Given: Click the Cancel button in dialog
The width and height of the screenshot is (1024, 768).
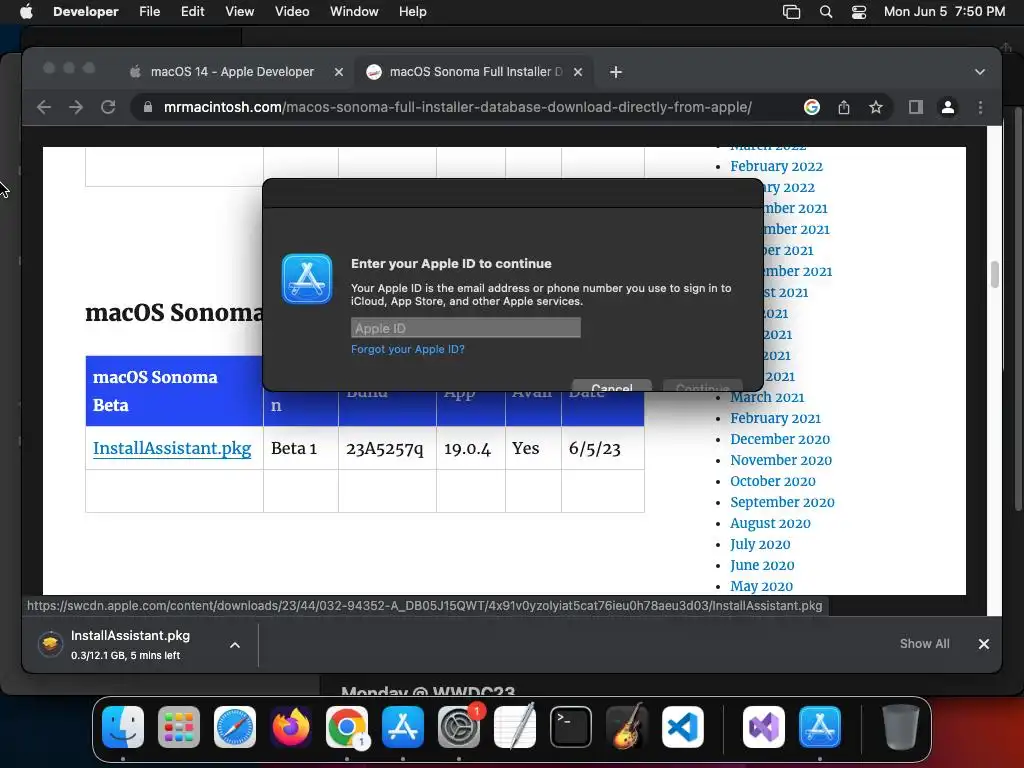Looking at the screenshot, I should click(611, 387).
